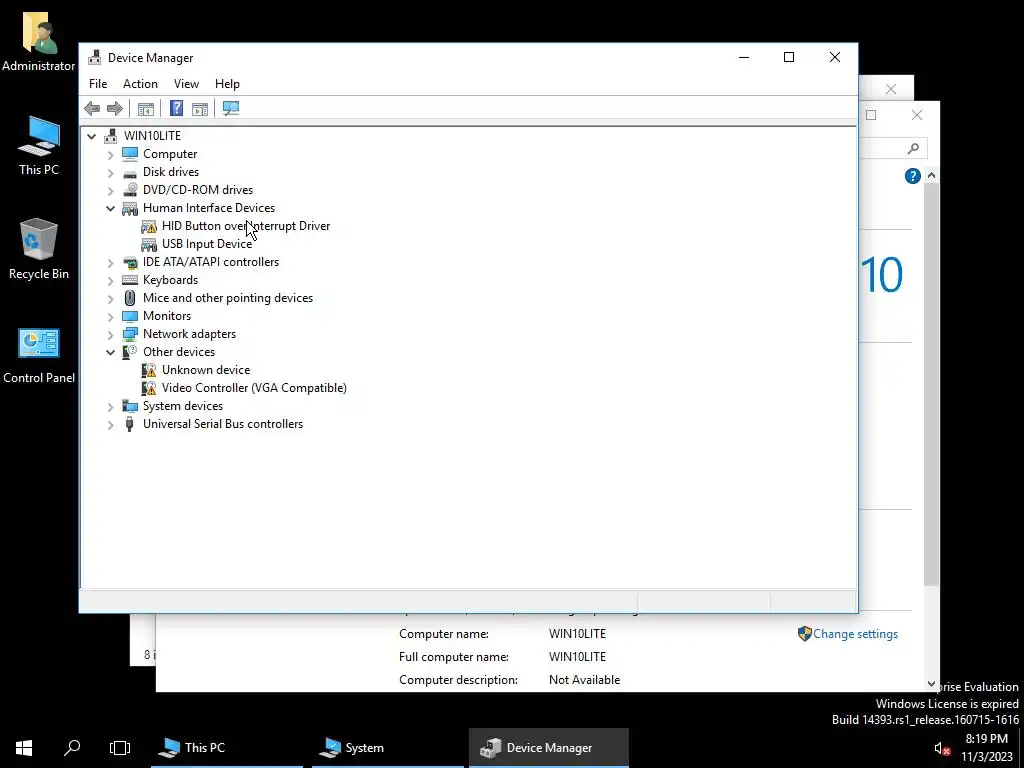
Task: Click the Unknown device warning icon
Action: tap(149, 370)
